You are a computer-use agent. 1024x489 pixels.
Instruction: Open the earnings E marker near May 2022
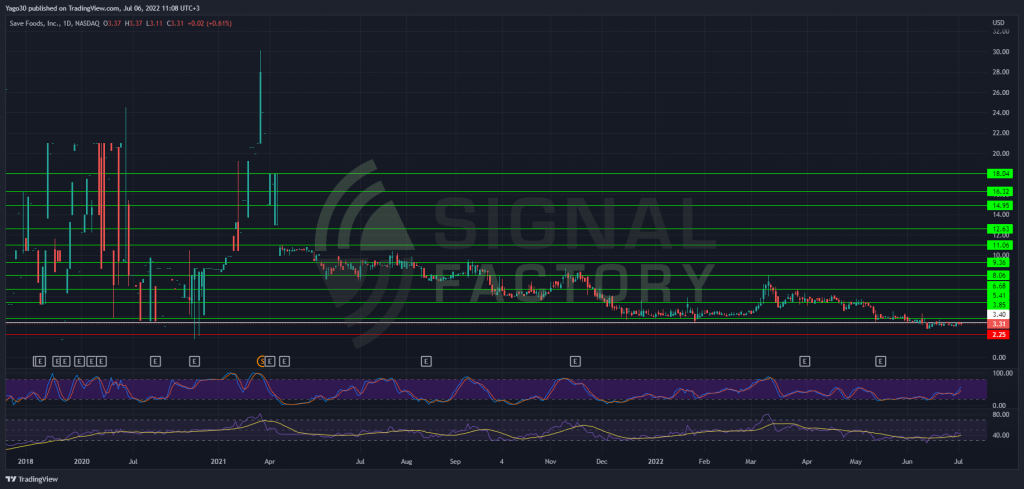click(x=880, y=360)
